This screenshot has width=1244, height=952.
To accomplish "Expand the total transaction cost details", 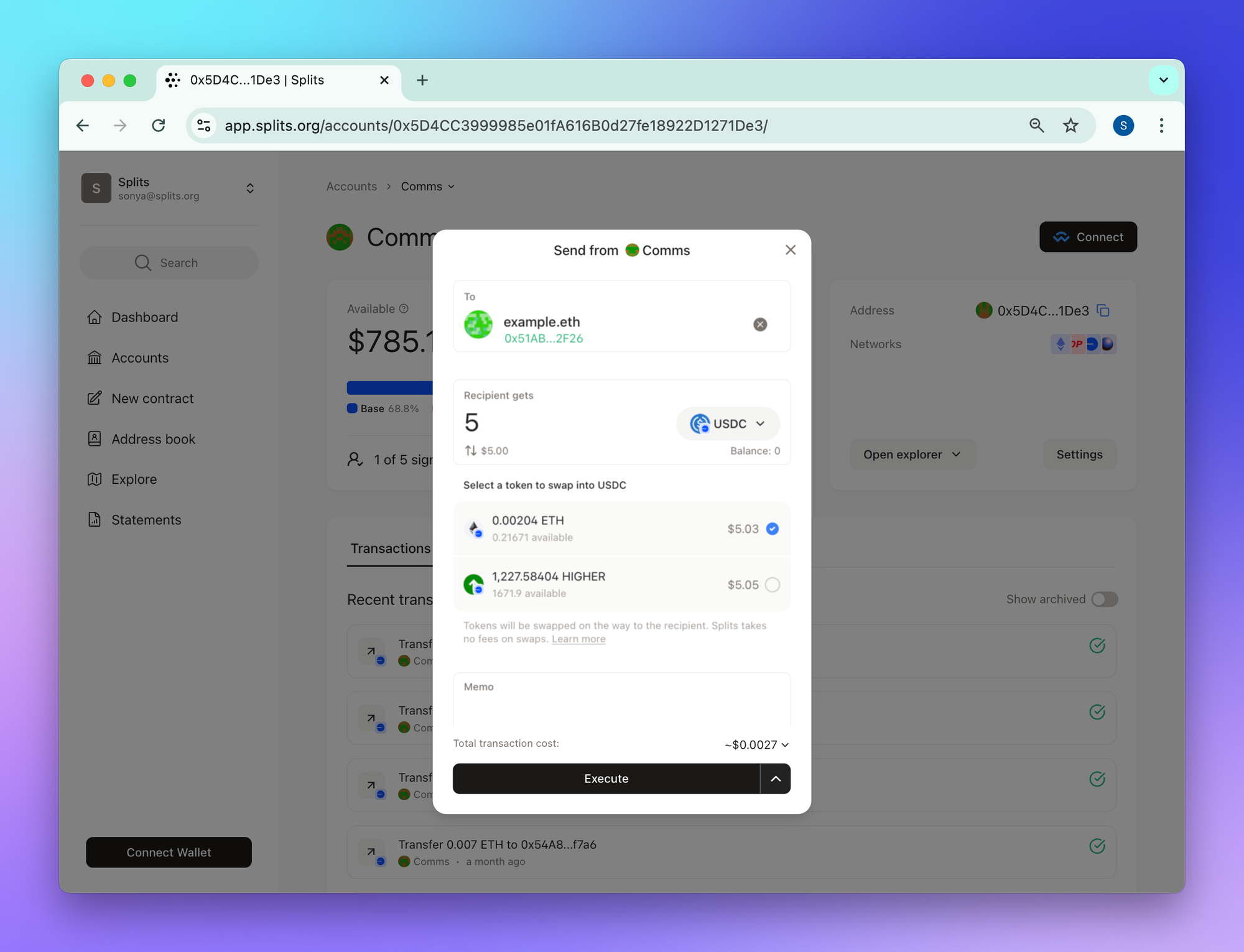I will (x=756, y=744).
